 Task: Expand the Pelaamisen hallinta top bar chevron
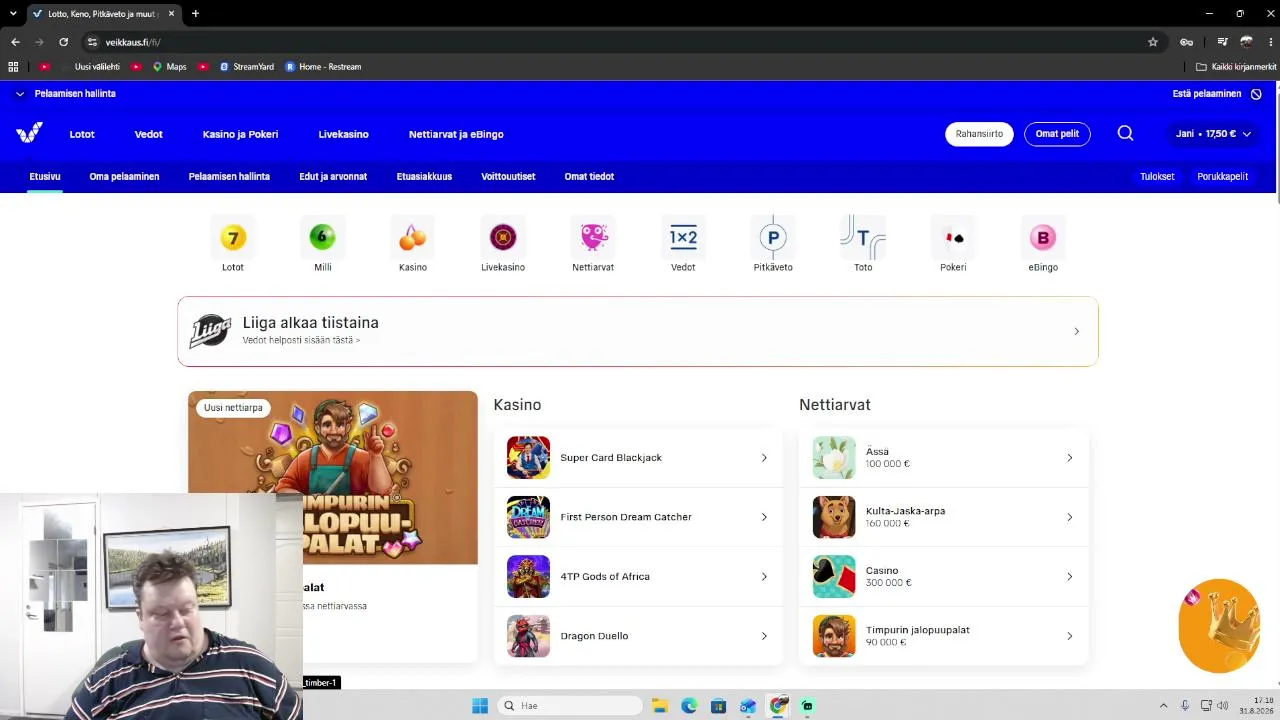pos(20,94)
